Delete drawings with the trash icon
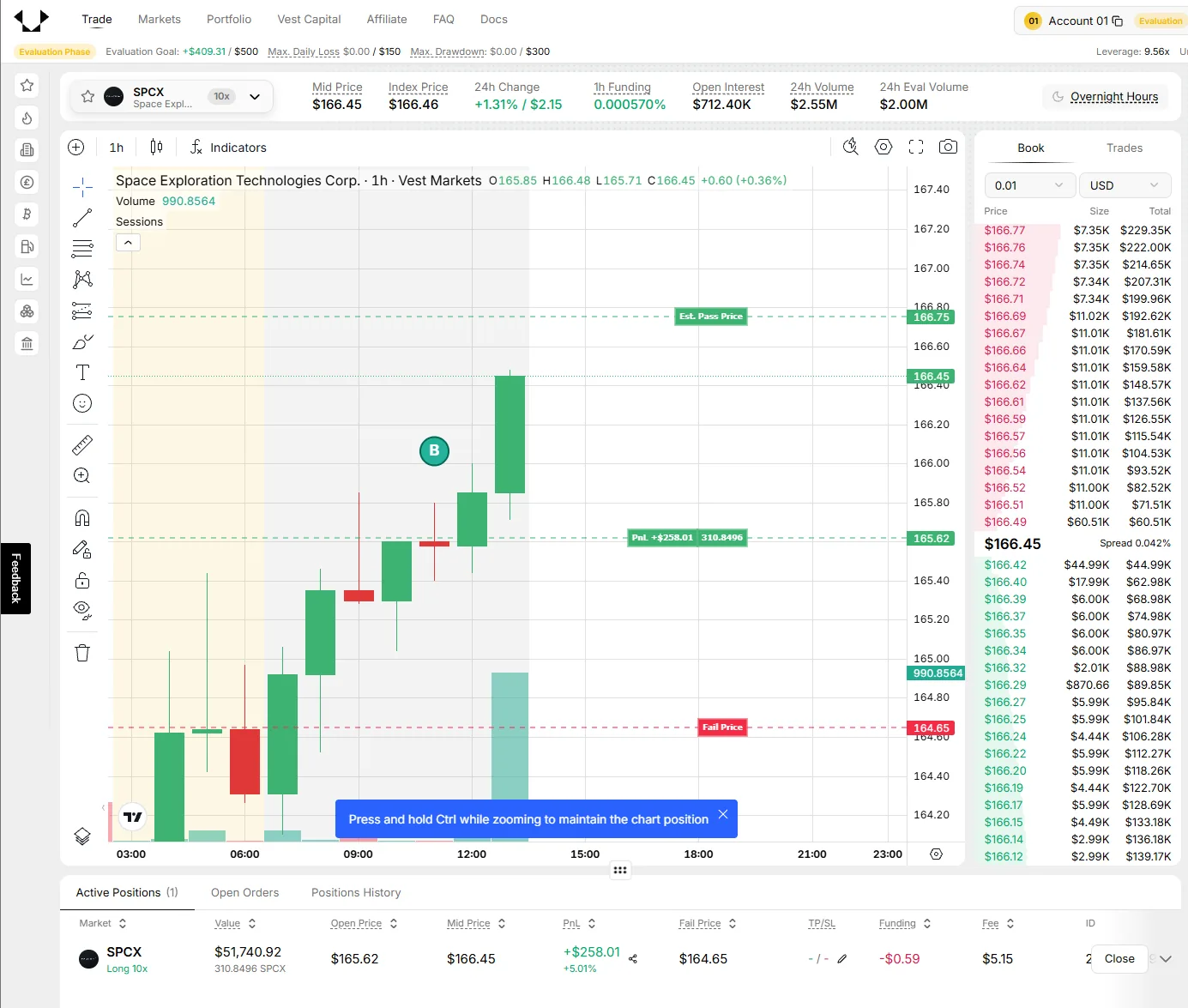 (82, 653)
